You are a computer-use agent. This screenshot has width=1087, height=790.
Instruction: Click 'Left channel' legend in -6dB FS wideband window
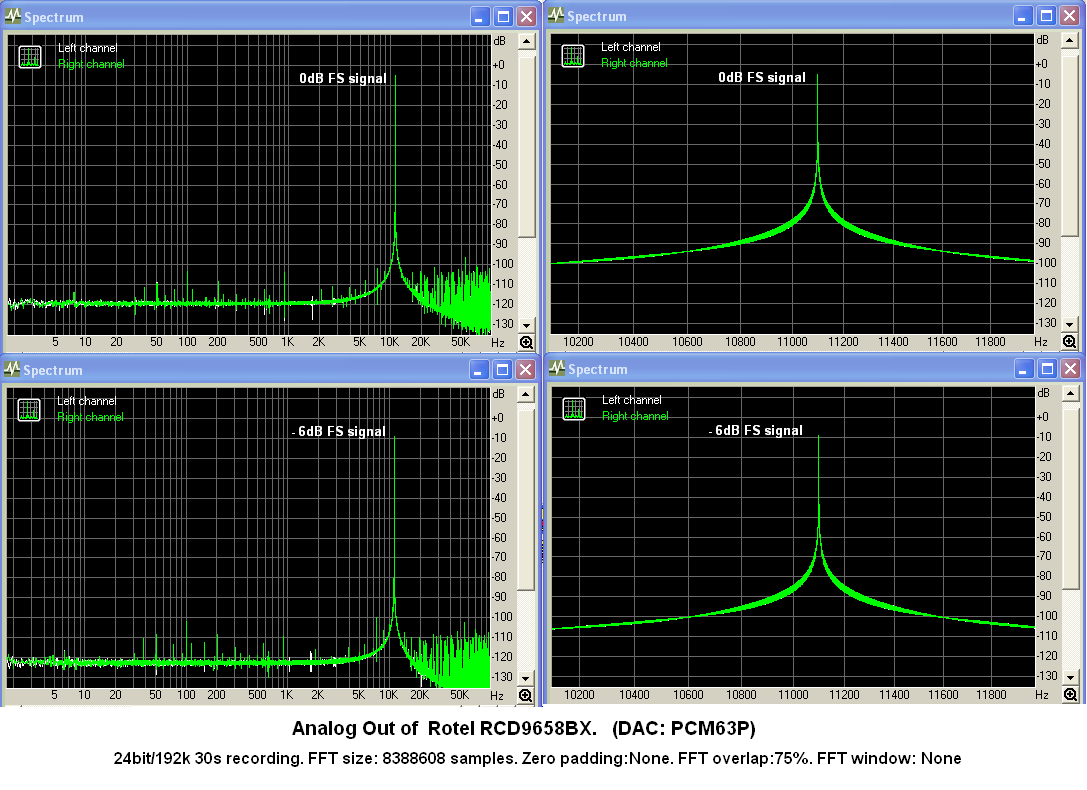(x=87, y=401)
